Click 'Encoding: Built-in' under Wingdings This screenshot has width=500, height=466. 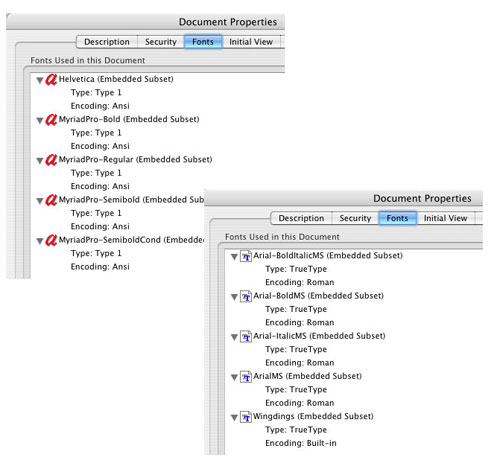tap(301, 443)
